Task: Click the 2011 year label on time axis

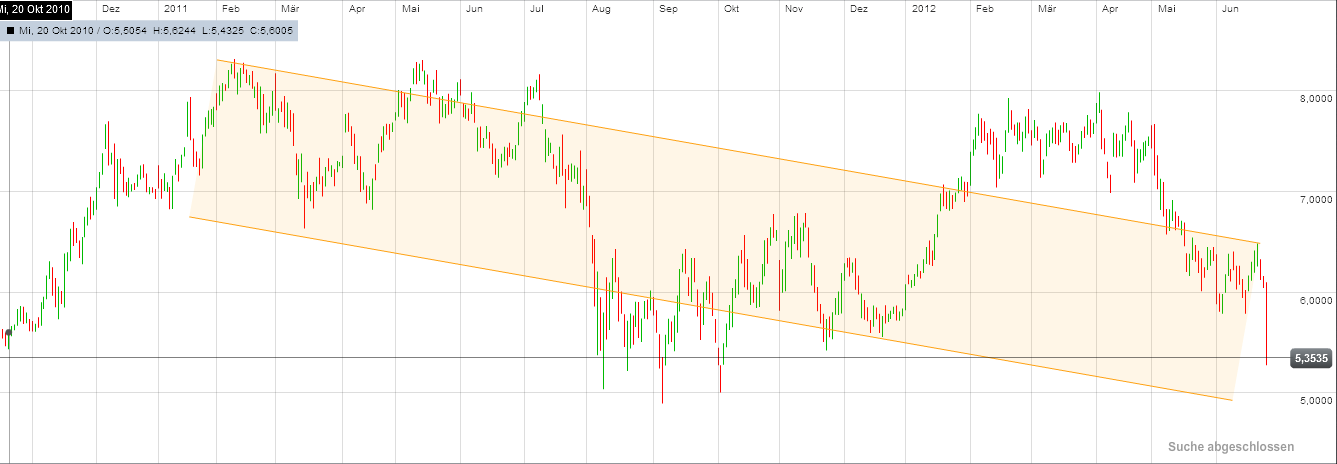Action: tap(175, 8)
